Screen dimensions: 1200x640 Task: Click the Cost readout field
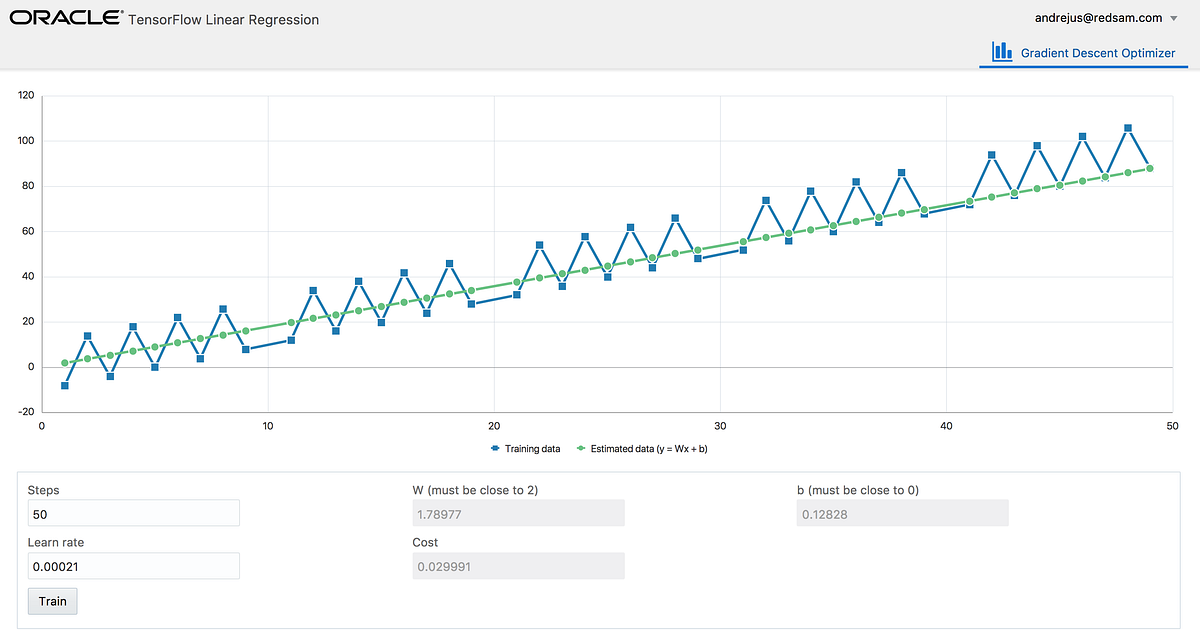518,565
